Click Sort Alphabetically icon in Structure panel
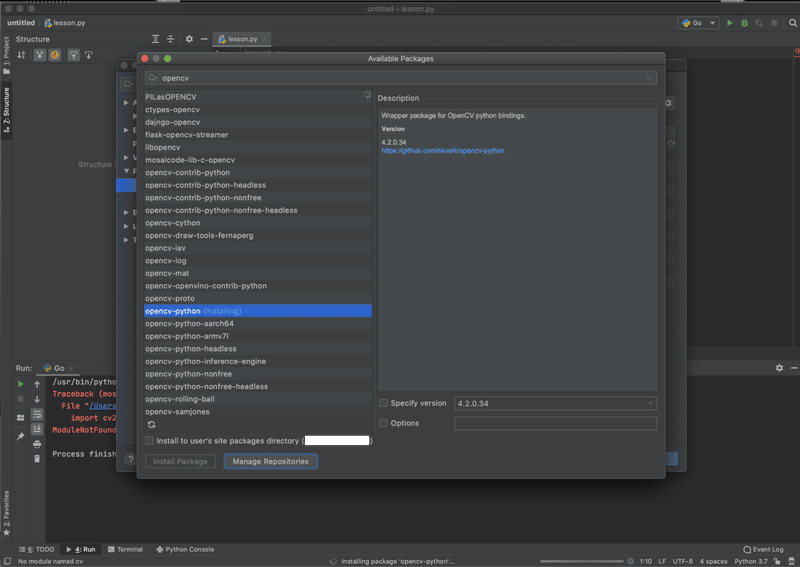Viewport: 800px width, 567px height. pos(21,55)
